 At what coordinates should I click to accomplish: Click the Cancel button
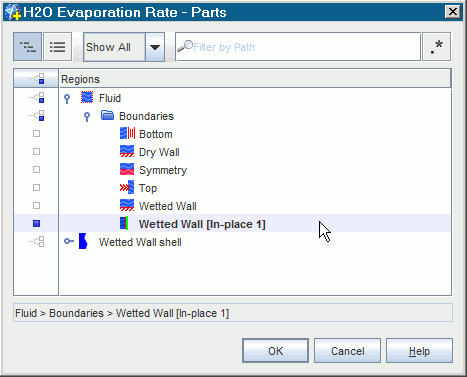click(x=347, y=351)
